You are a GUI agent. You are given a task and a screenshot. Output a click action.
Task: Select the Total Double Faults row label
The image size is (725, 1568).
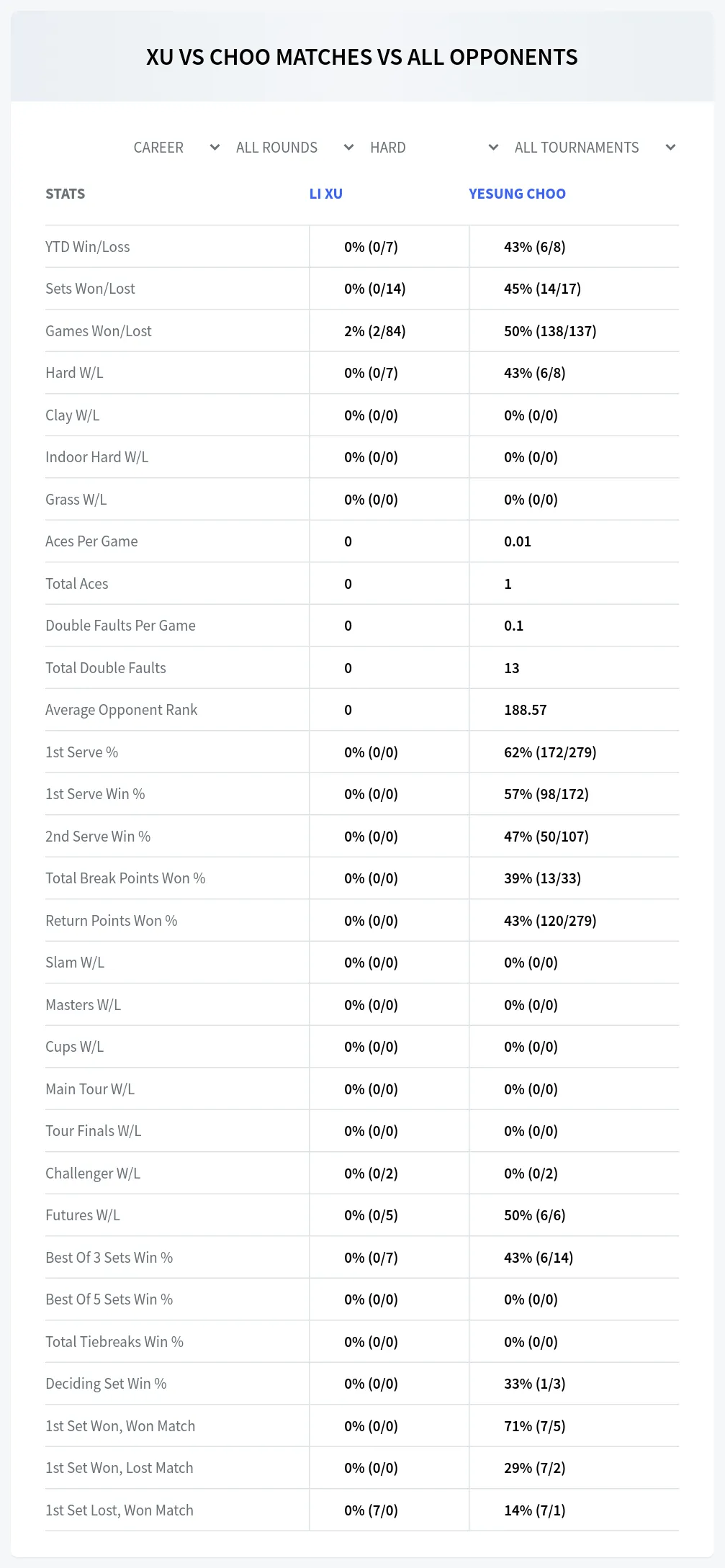pyautogui.click(x=106, y=668)
